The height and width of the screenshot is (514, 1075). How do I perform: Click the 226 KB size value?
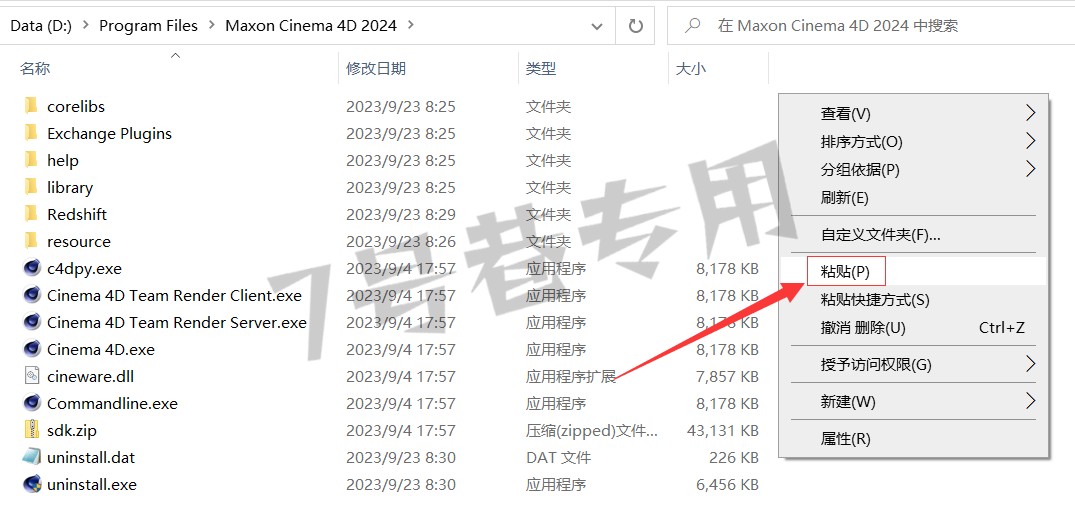tap(734, 457)
